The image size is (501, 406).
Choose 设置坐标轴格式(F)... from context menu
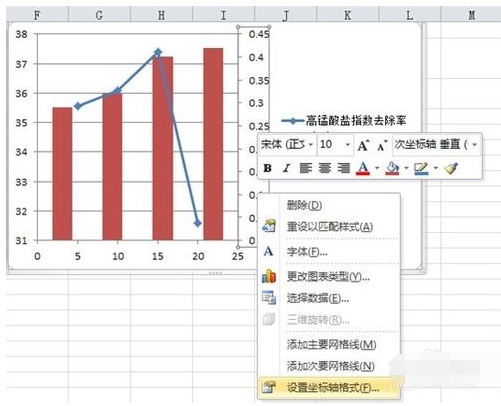(329, 388)
